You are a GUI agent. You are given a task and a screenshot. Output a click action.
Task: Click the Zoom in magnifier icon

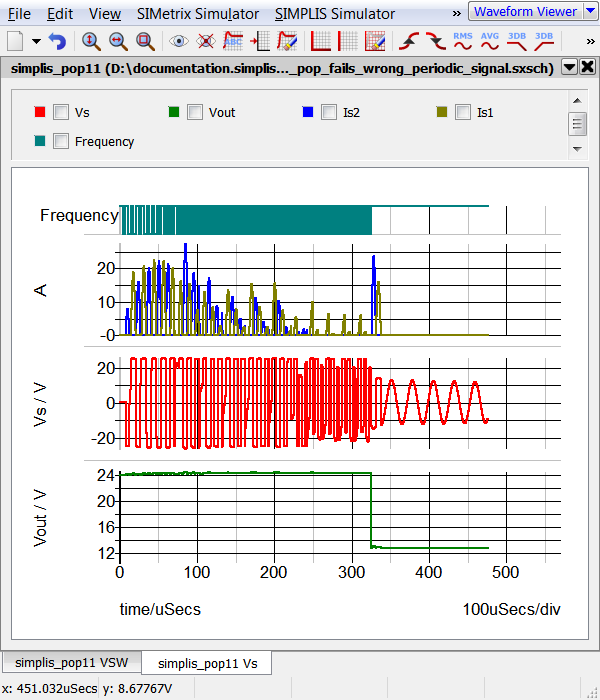pos(91,41)
